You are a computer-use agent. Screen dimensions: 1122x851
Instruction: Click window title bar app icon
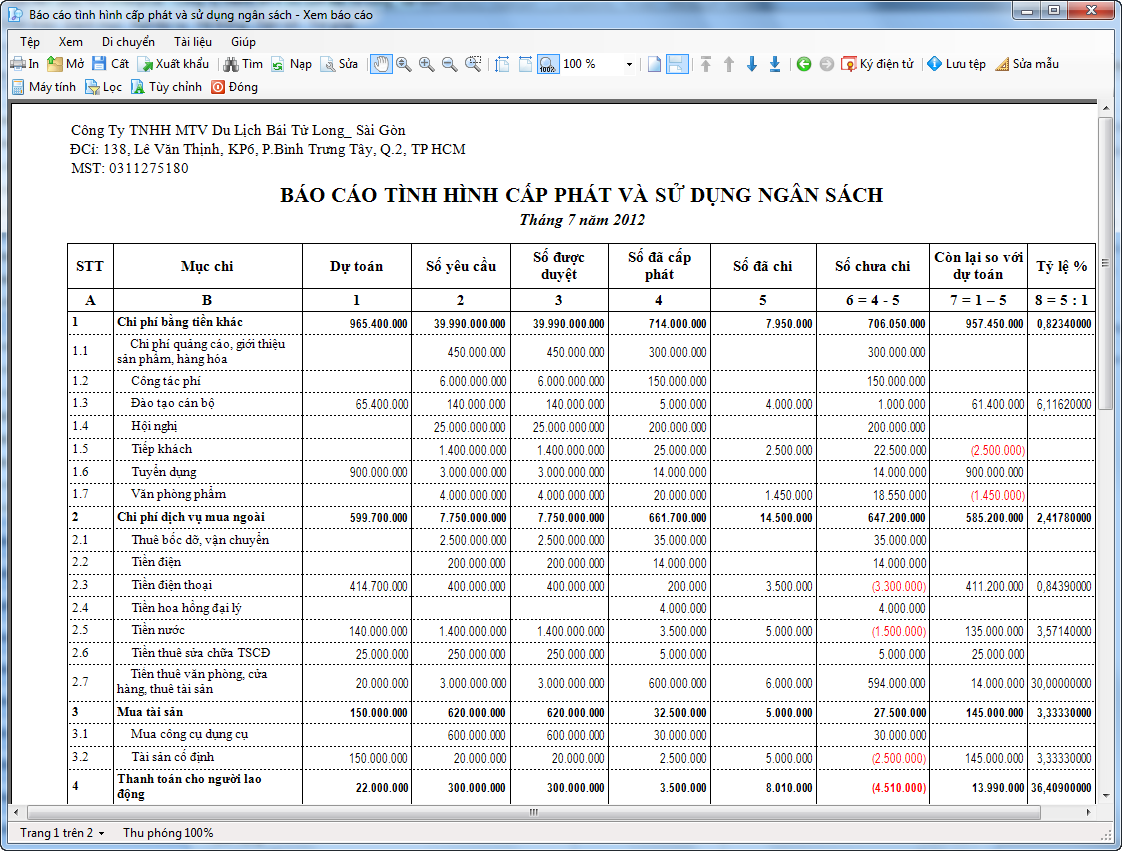(14, 14)
